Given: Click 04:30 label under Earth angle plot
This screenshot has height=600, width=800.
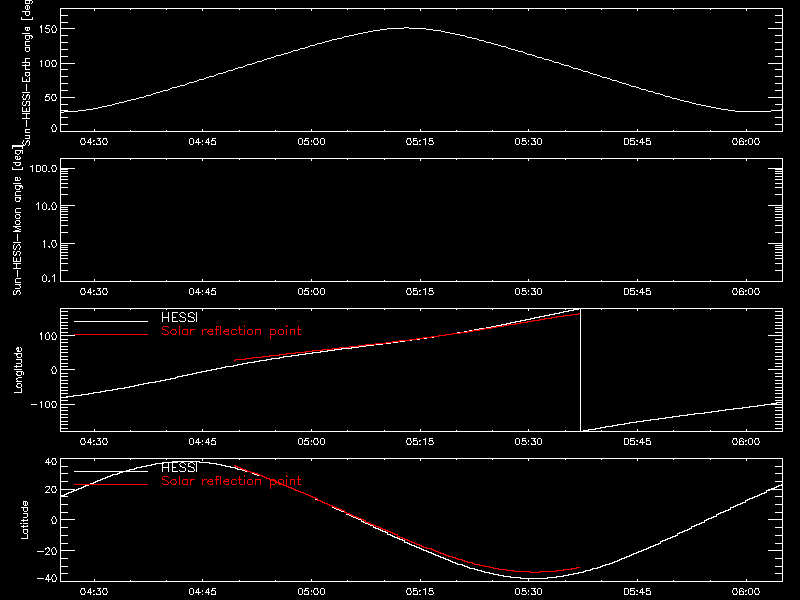Looking at the screenshot, I should pyautogui.click(x=94, y=142).
